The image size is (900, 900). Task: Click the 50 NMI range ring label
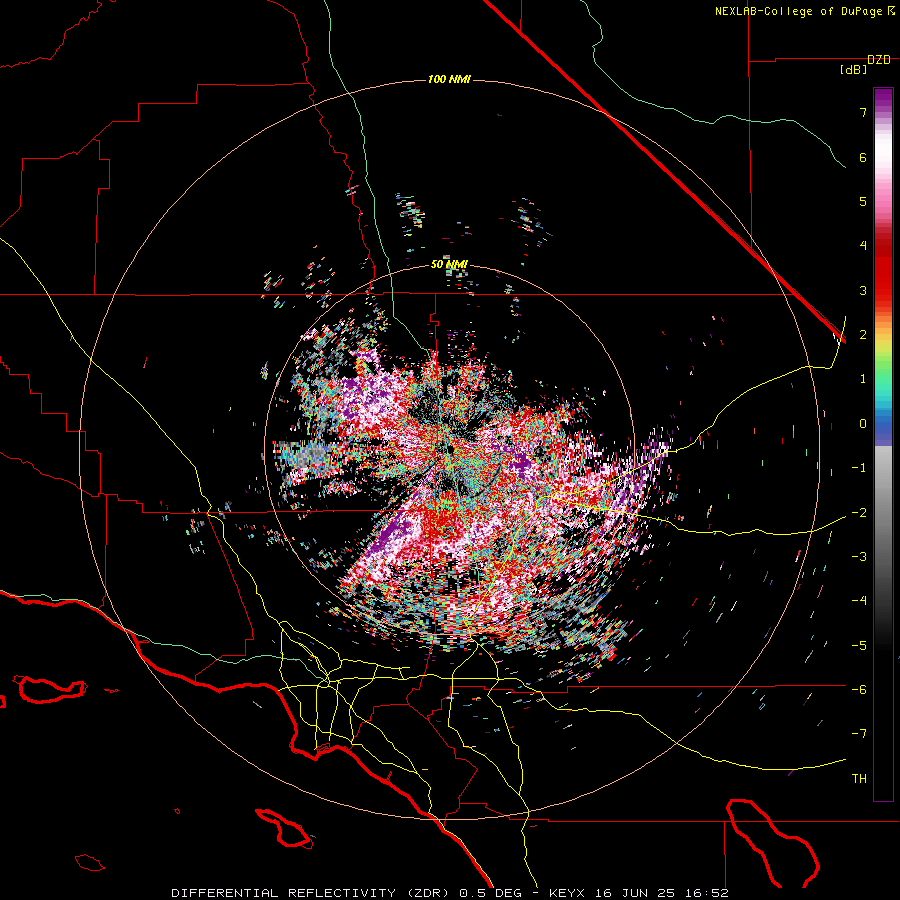click(449, 264)
